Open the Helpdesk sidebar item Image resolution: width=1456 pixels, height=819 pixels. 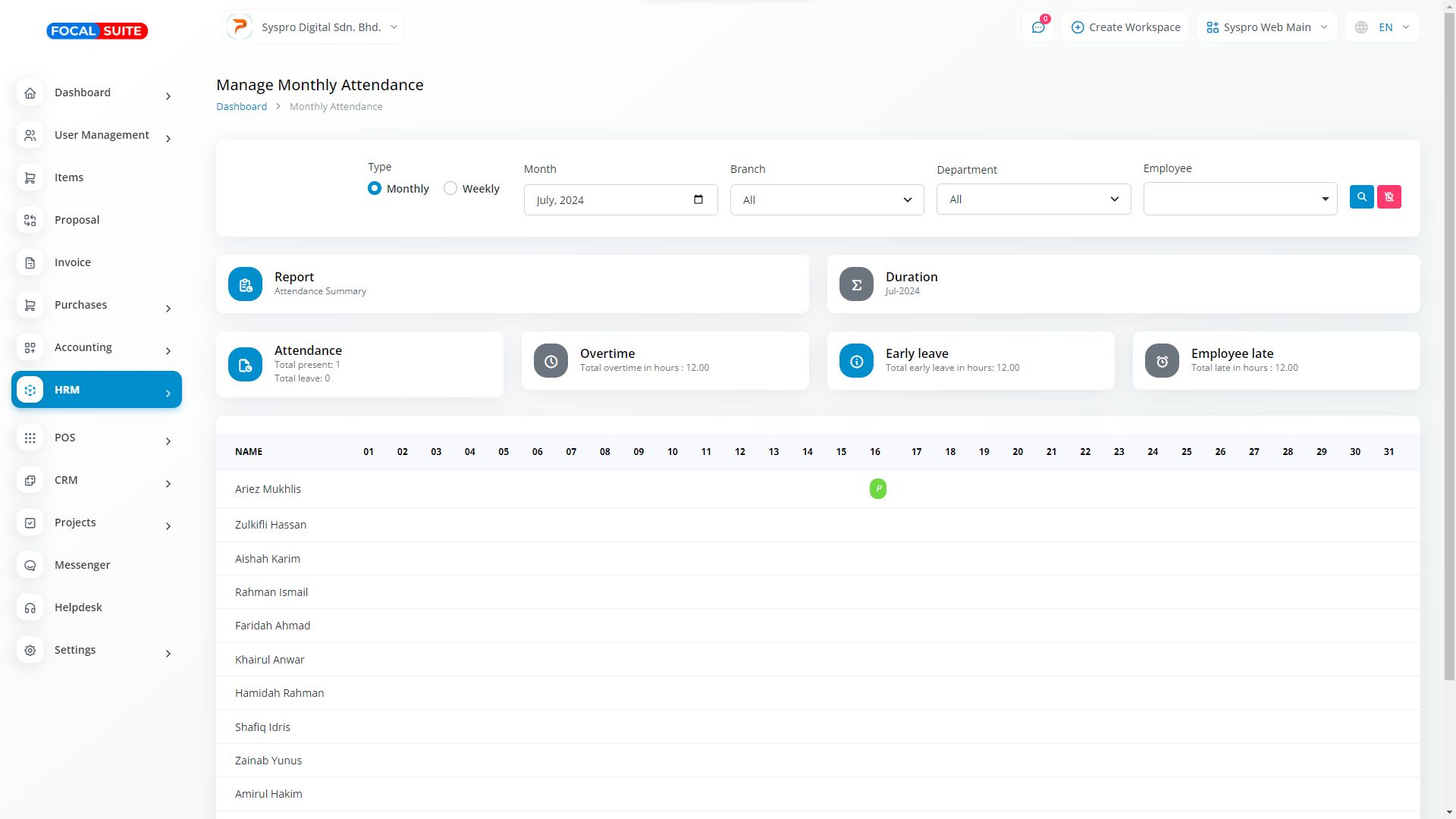coord(78,607)
